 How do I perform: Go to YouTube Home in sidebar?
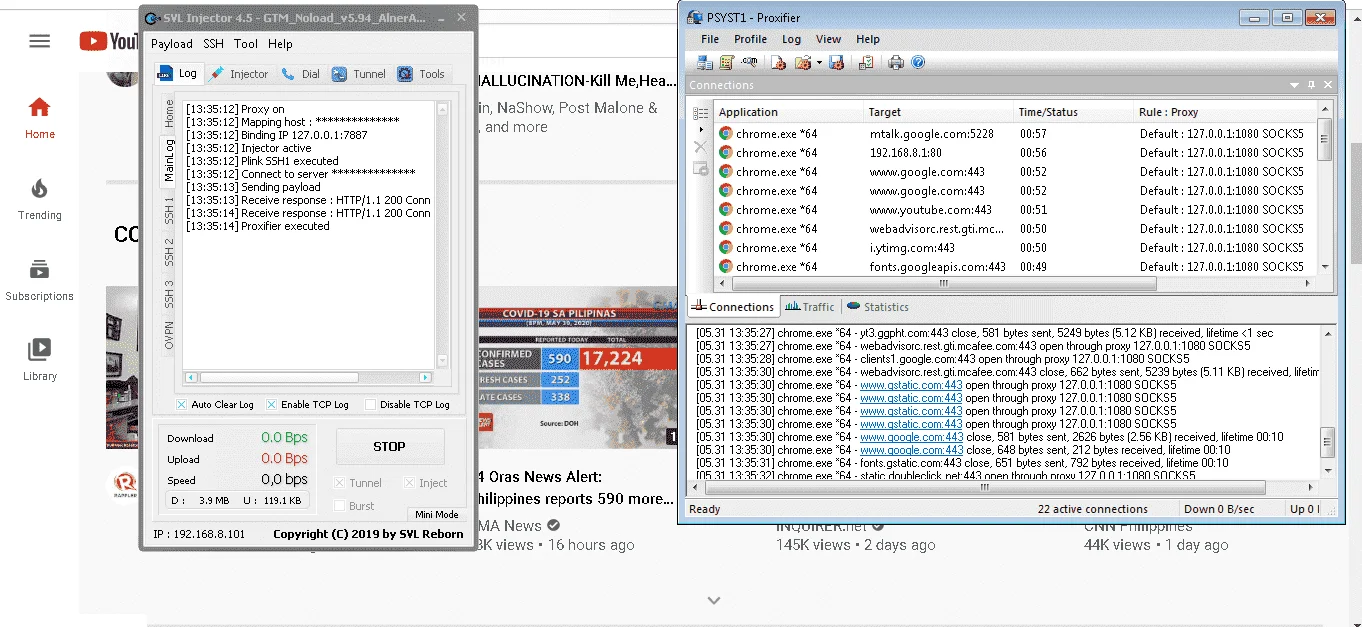pos(40,118)
